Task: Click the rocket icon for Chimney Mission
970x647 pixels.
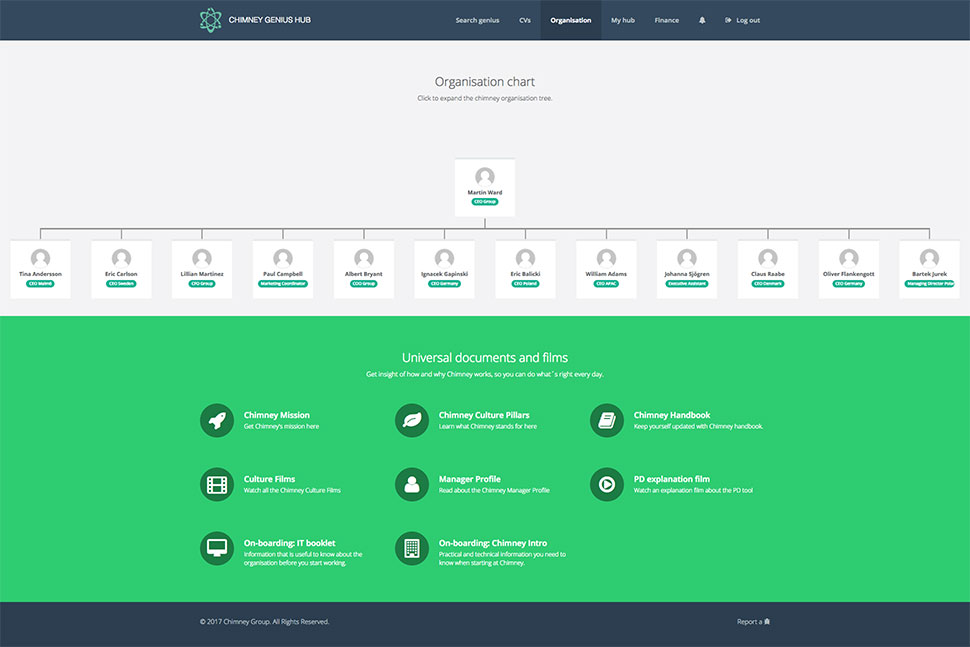Action: pos(217,420)
